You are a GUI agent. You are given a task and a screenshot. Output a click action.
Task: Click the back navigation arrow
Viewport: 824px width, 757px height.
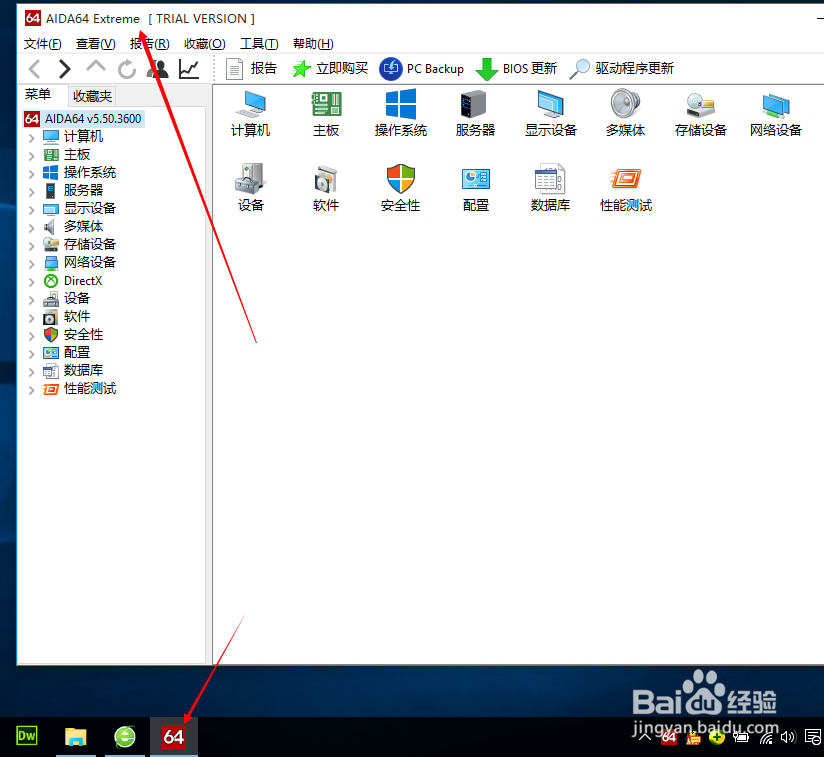(x=35, y=69)
